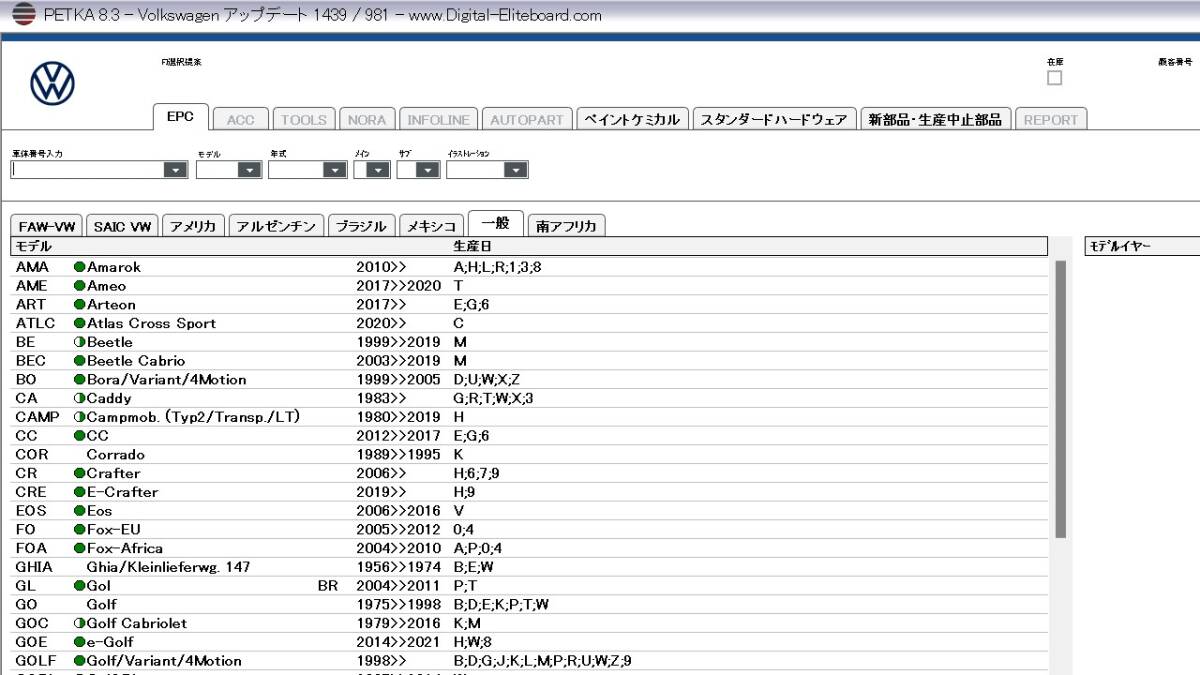Click the green dot next to Ameo
The image size is (1200, 675).
79,286
